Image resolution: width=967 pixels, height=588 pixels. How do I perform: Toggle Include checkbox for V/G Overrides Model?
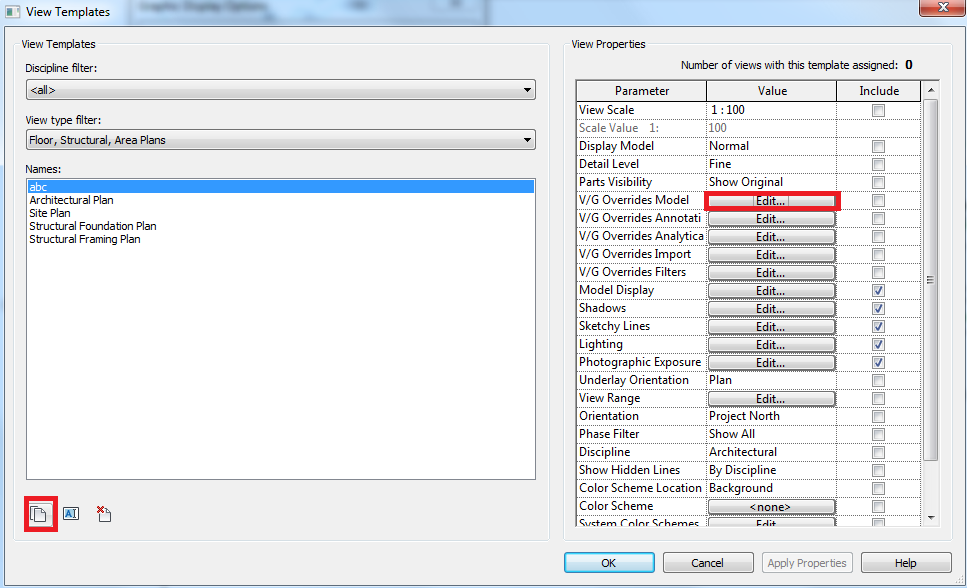(878, 201)
